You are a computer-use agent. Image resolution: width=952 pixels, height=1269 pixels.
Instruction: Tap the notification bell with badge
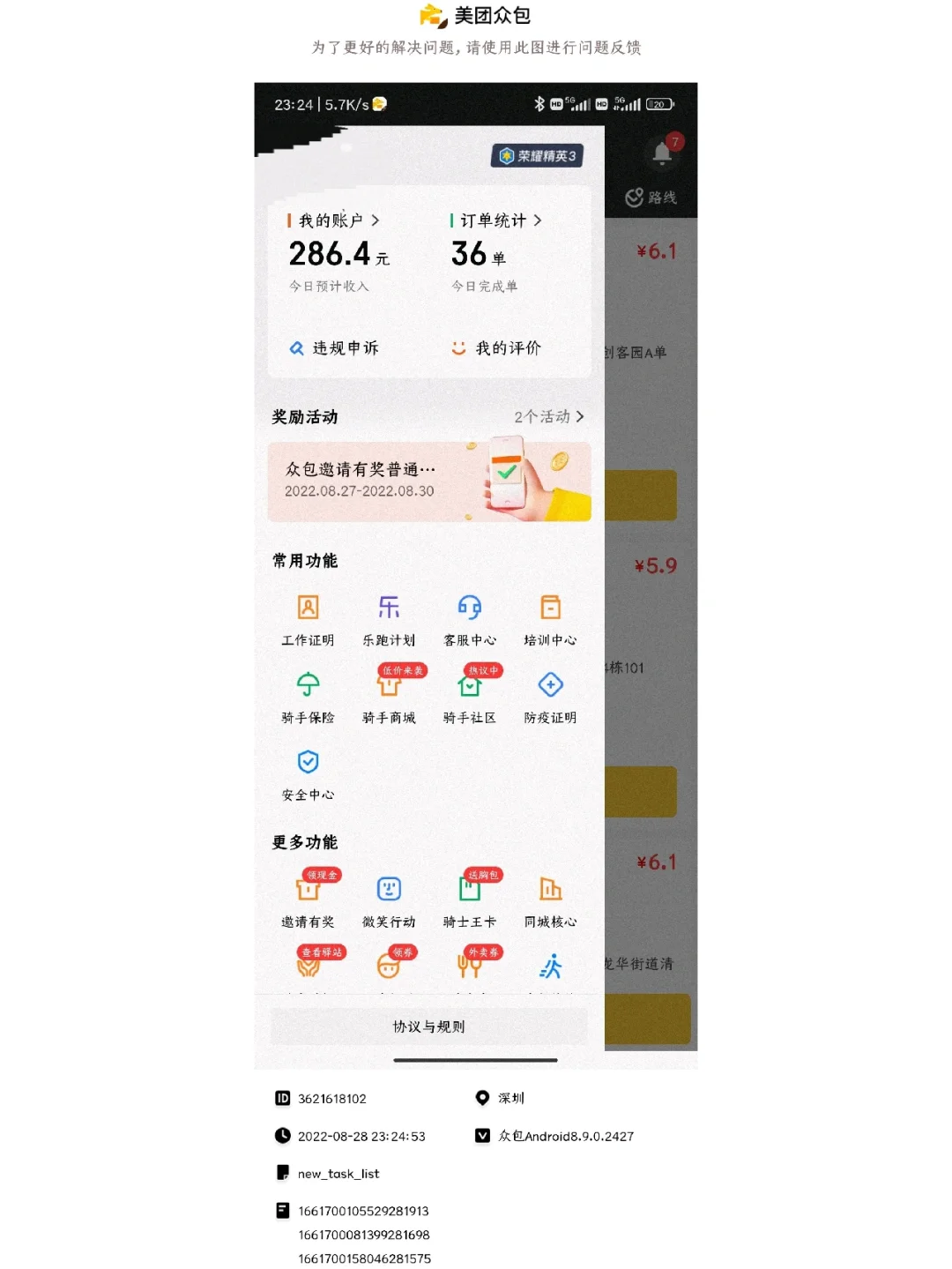pos(663,153)
